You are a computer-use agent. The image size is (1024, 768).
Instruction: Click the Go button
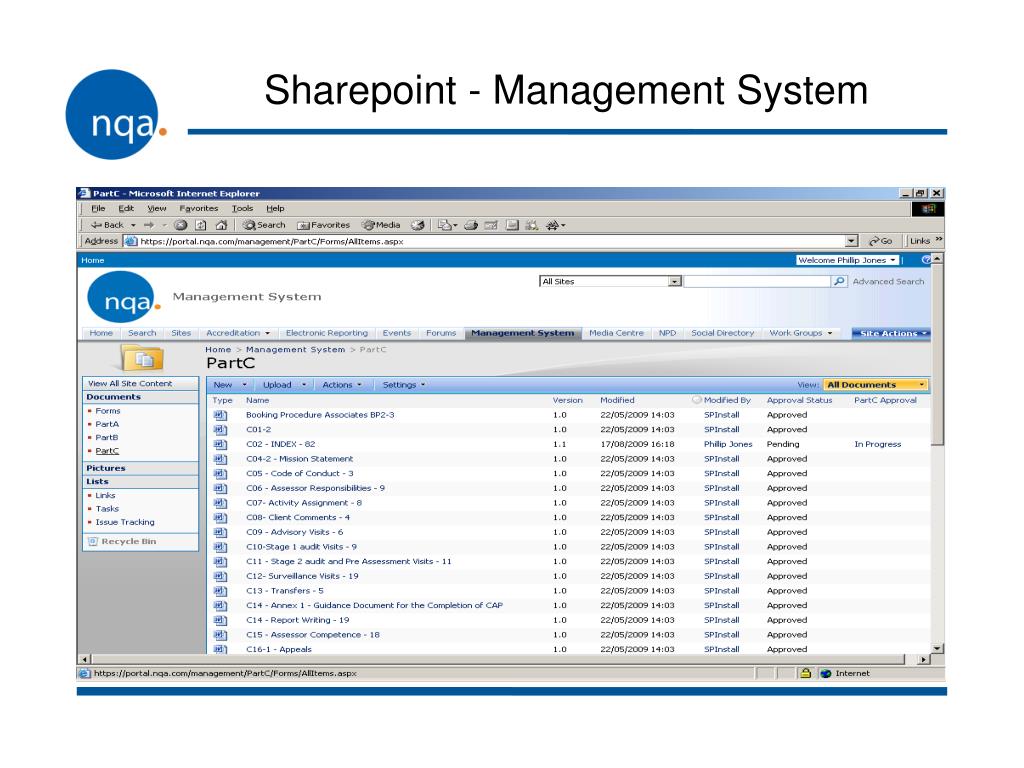click(880, 241)
